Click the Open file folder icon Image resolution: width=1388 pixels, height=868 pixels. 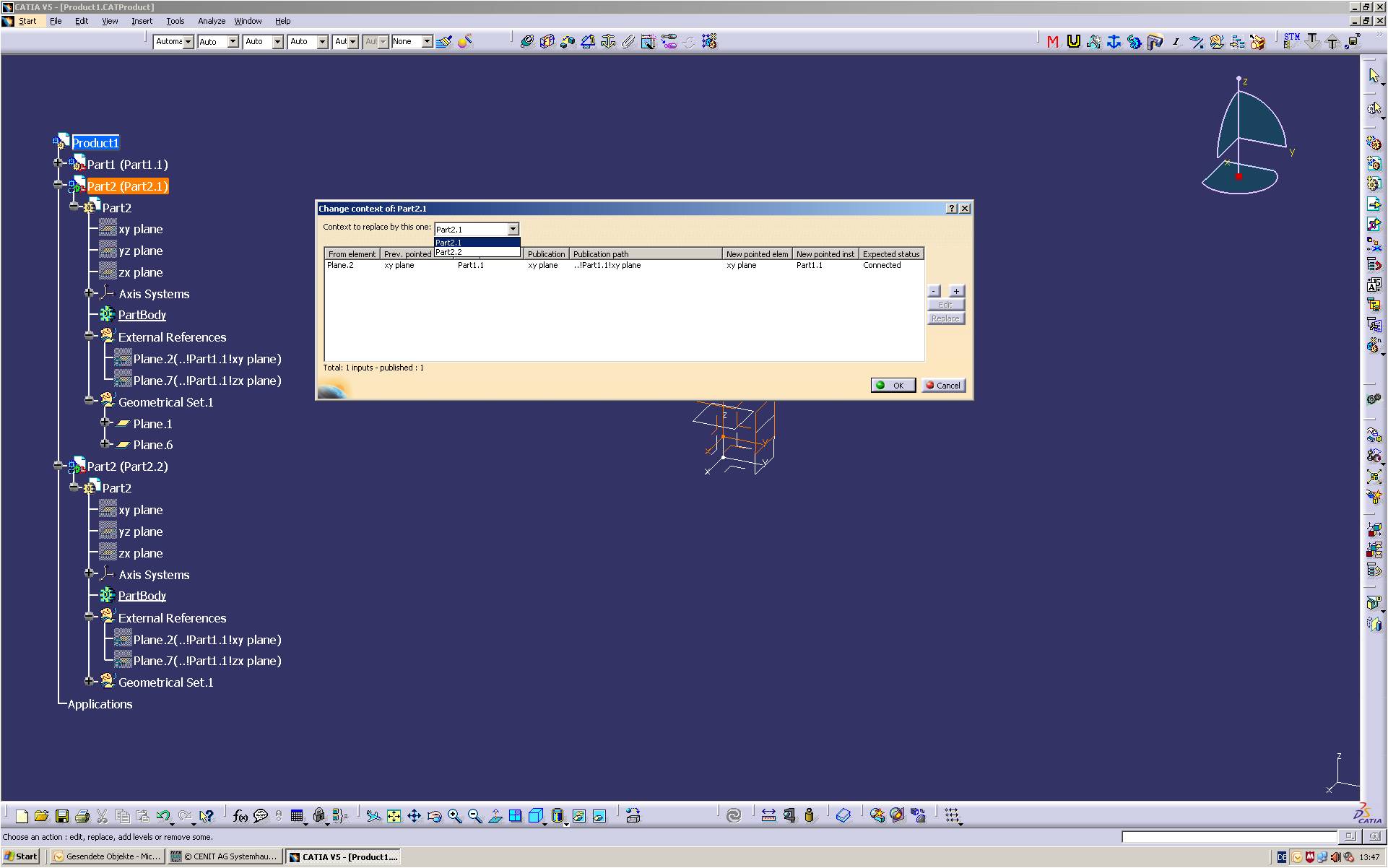pos(41,816)
